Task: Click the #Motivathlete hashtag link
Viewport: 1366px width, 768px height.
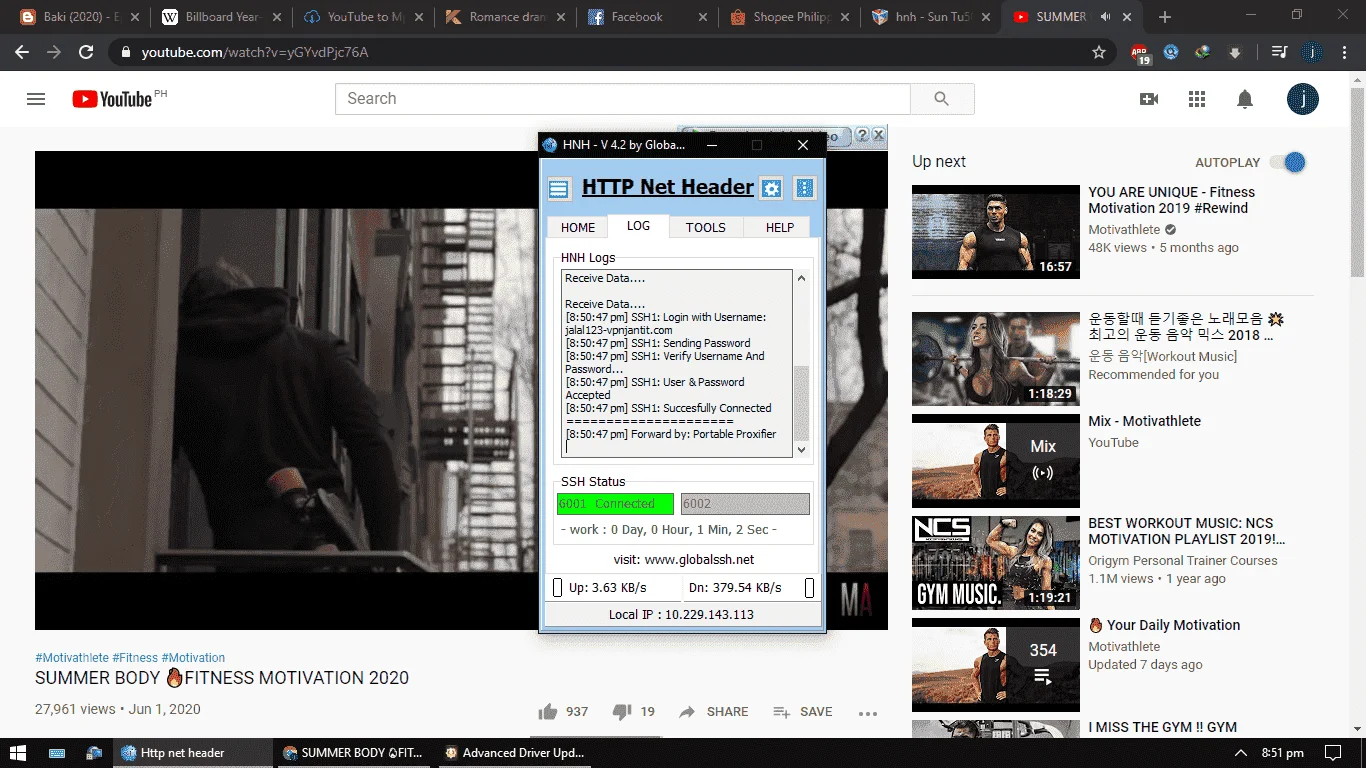Action: click(72, 658)
